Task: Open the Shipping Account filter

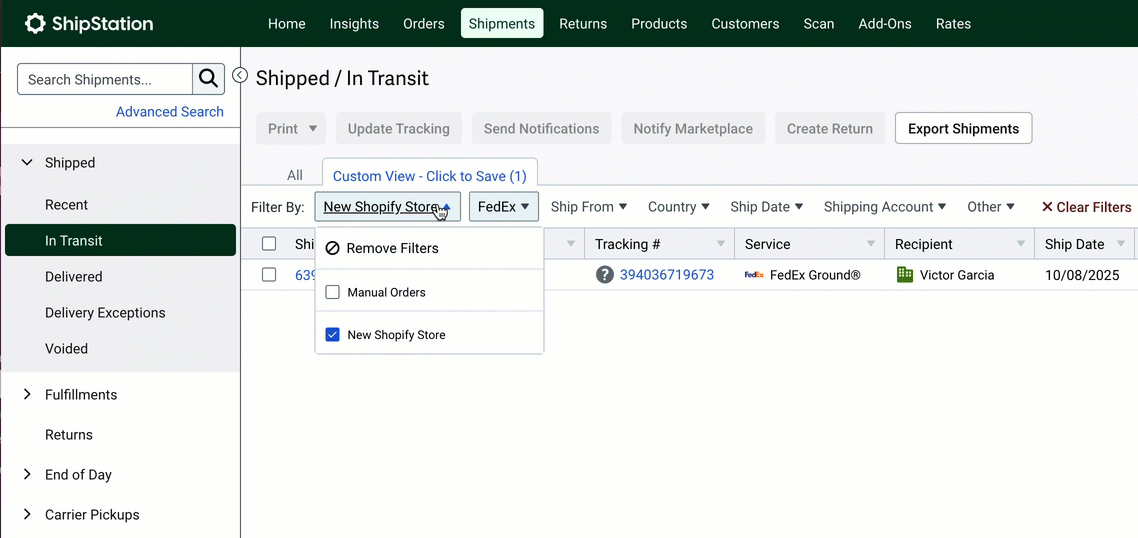Action: [885, 207]
